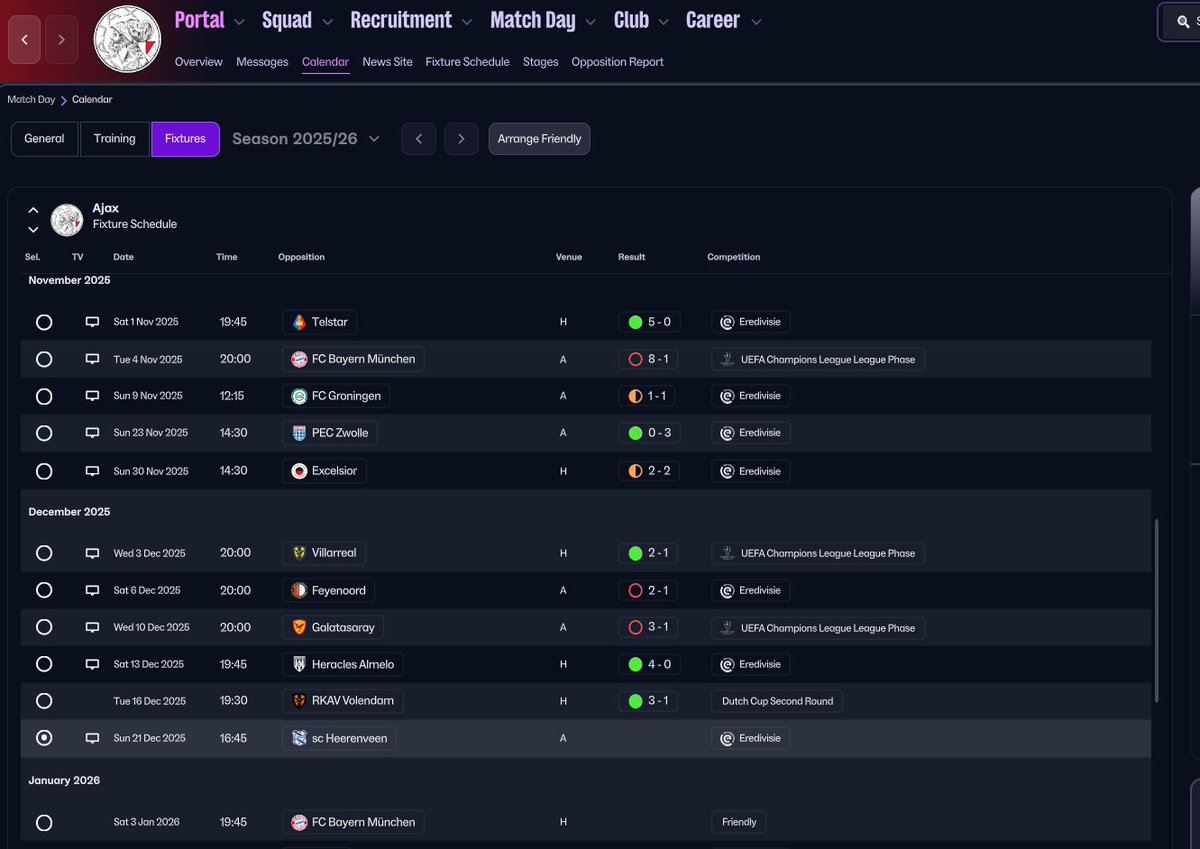Select the Excelsior fixture radio button
1200x849 pixels.
click(44, 471)
